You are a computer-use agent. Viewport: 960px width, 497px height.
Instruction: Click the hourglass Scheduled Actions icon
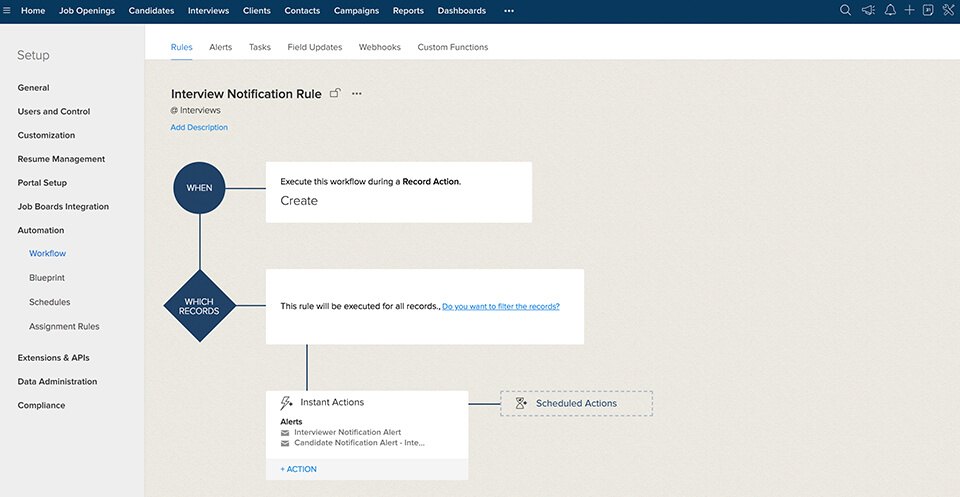pyautogui.click(x=521, y=403)
